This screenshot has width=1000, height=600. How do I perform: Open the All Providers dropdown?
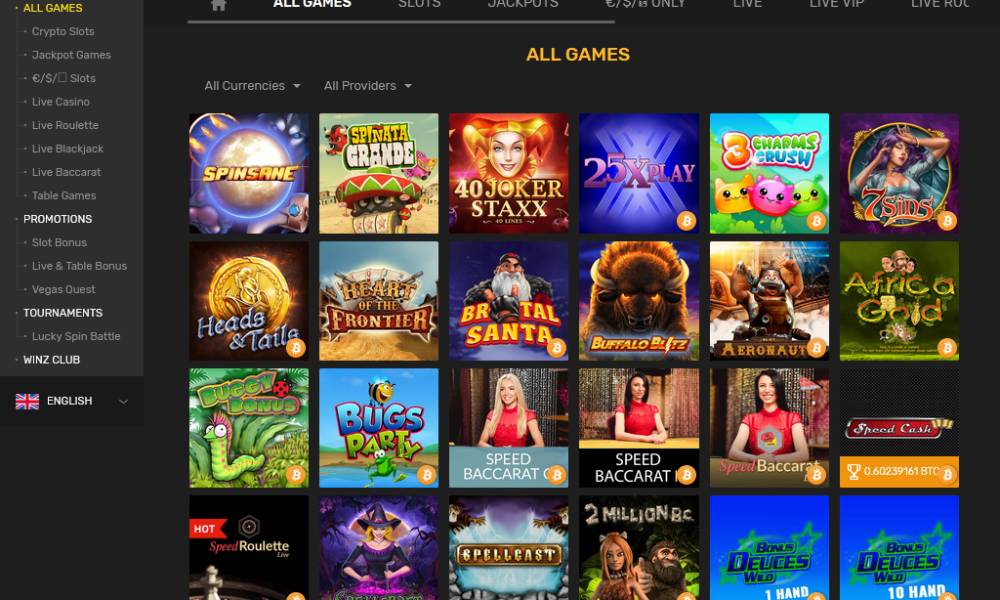(x=367, y=85)
